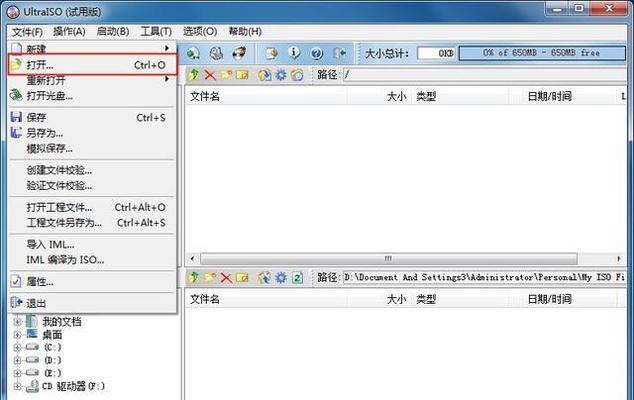Open the 文件(F) menu

point(27,32)
